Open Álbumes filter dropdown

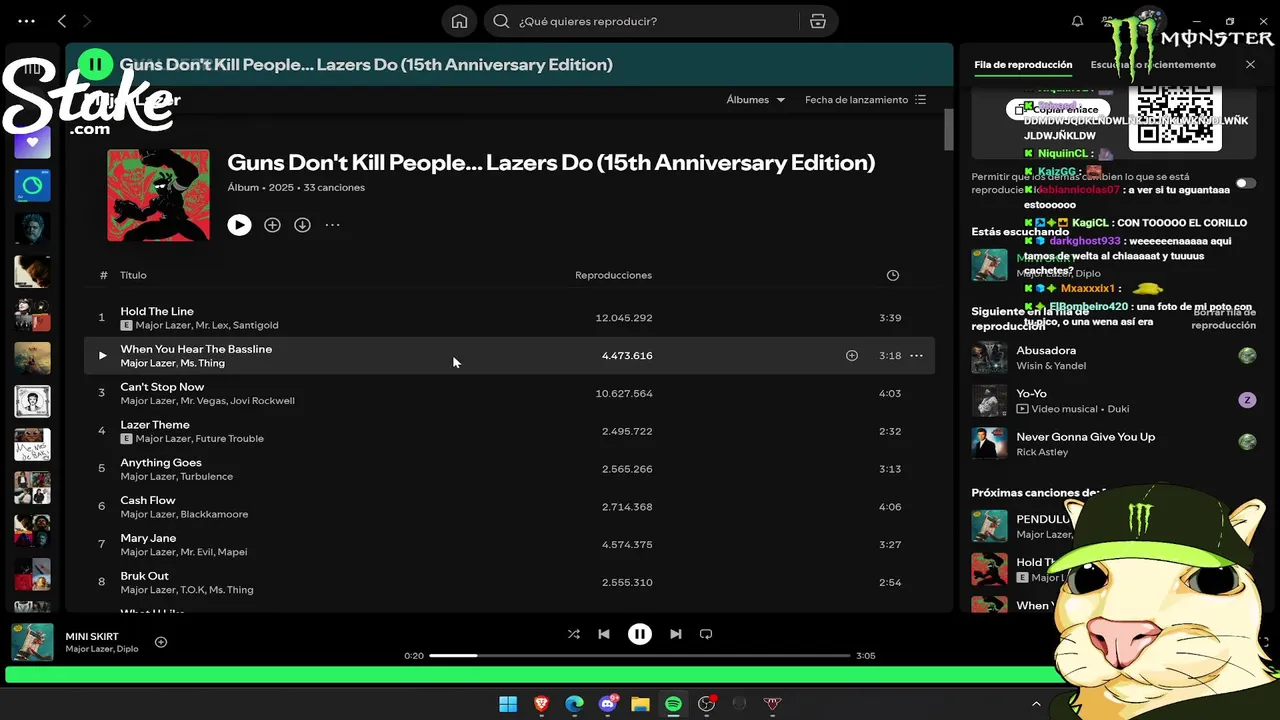[755, 100]
